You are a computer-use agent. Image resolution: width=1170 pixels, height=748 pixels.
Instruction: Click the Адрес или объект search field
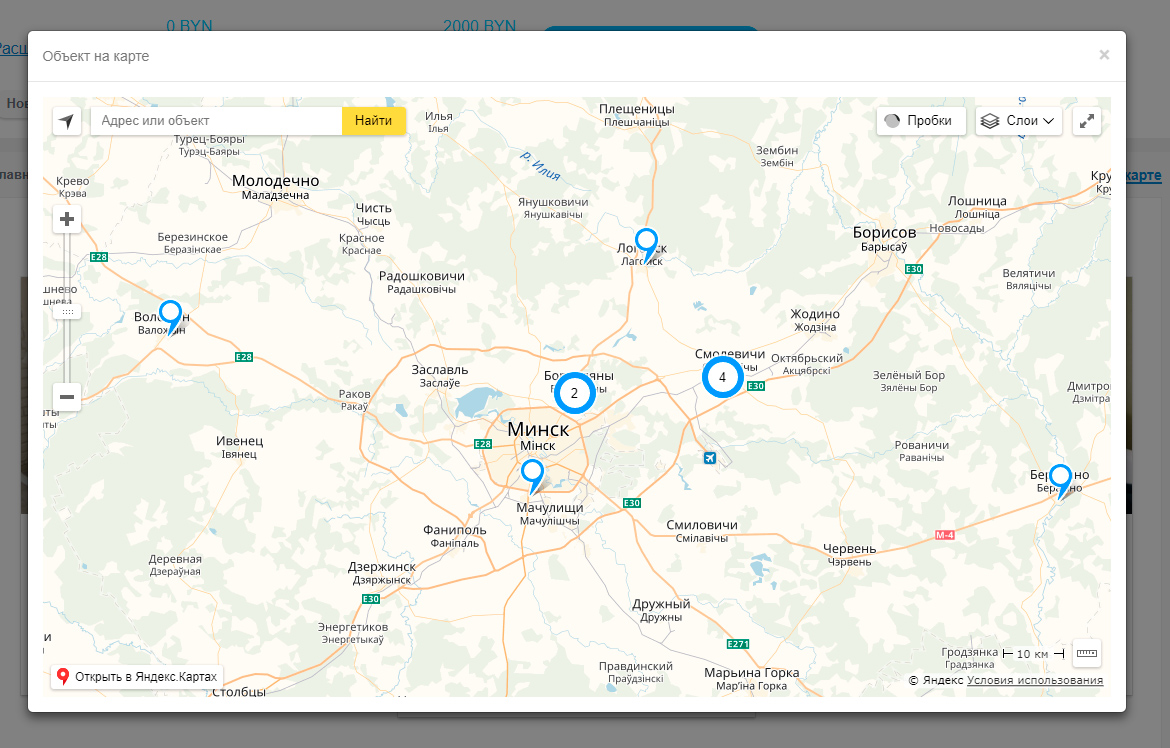click(216, 121)
